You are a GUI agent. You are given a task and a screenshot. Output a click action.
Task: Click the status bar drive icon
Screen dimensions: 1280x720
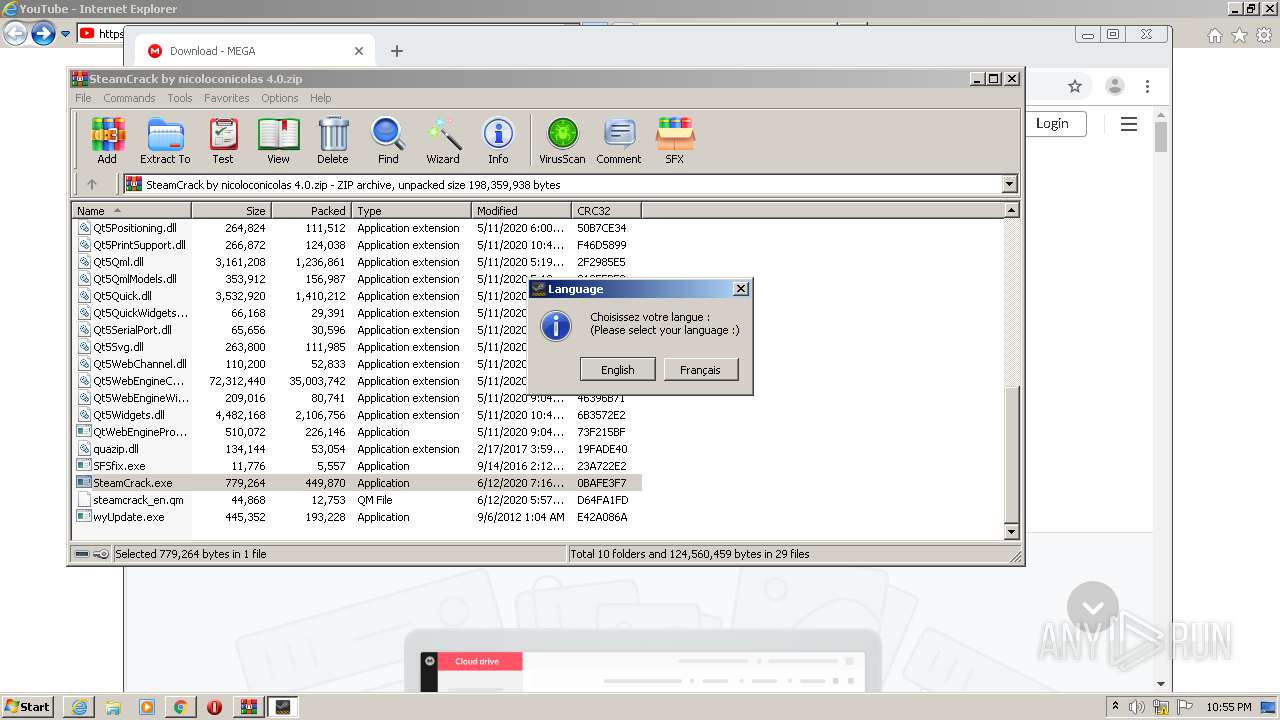83,554
